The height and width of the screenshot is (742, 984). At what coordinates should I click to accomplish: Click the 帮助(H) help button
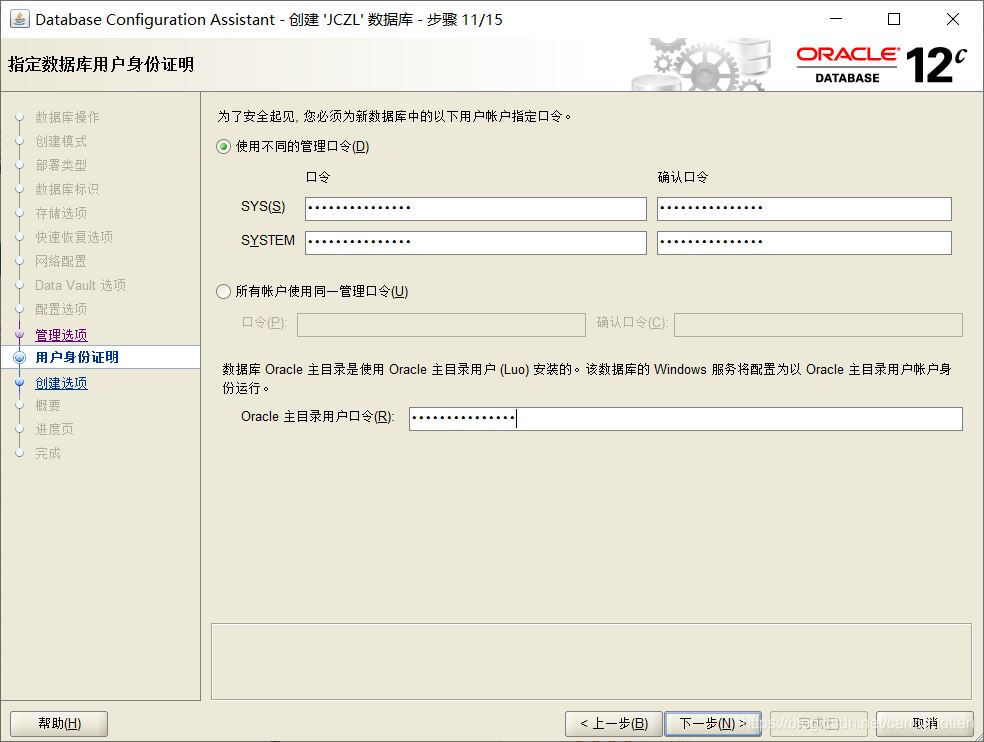click(59, 724)
